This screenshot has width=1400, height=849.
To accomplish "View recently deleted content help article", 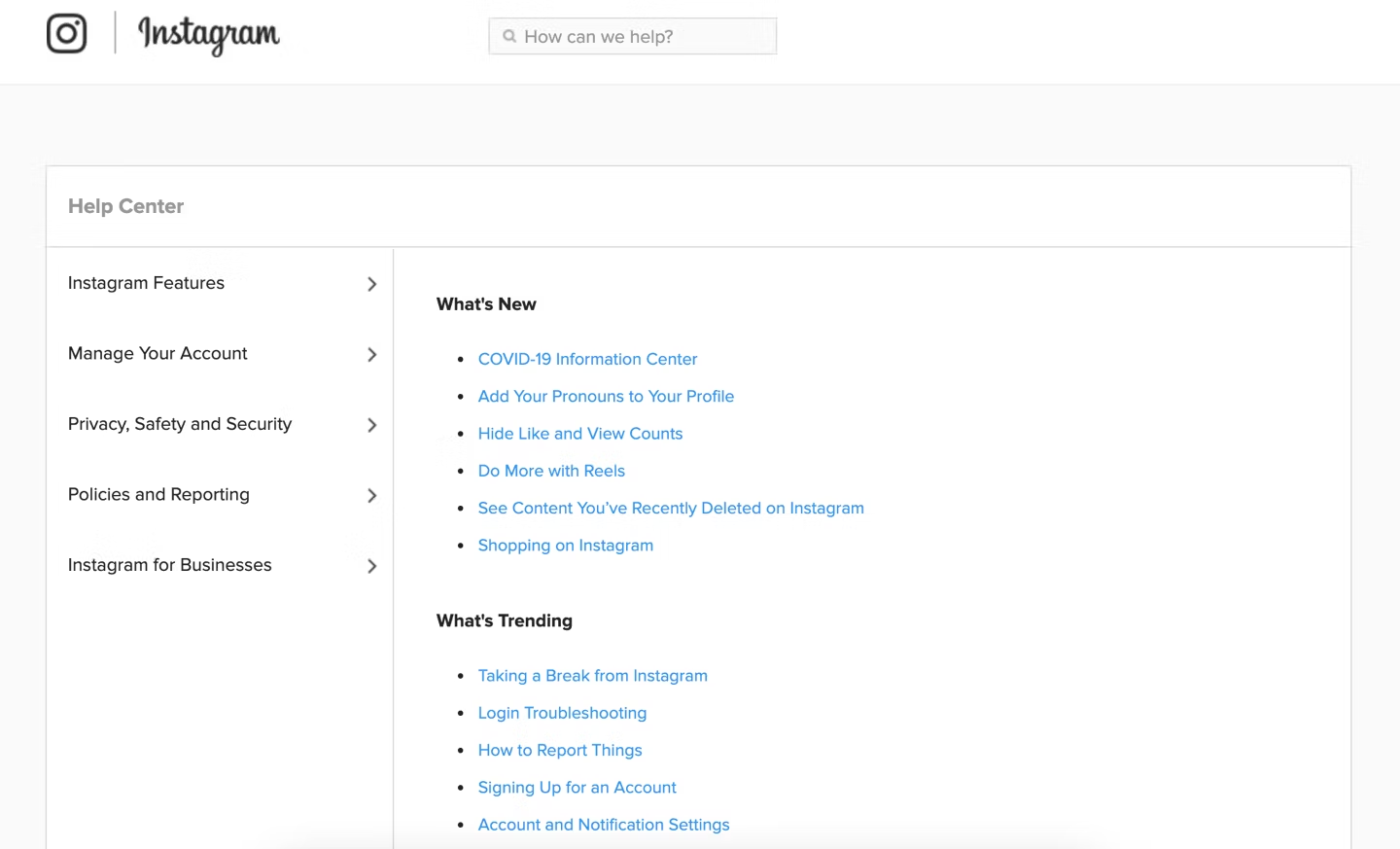I will (671, 508).
